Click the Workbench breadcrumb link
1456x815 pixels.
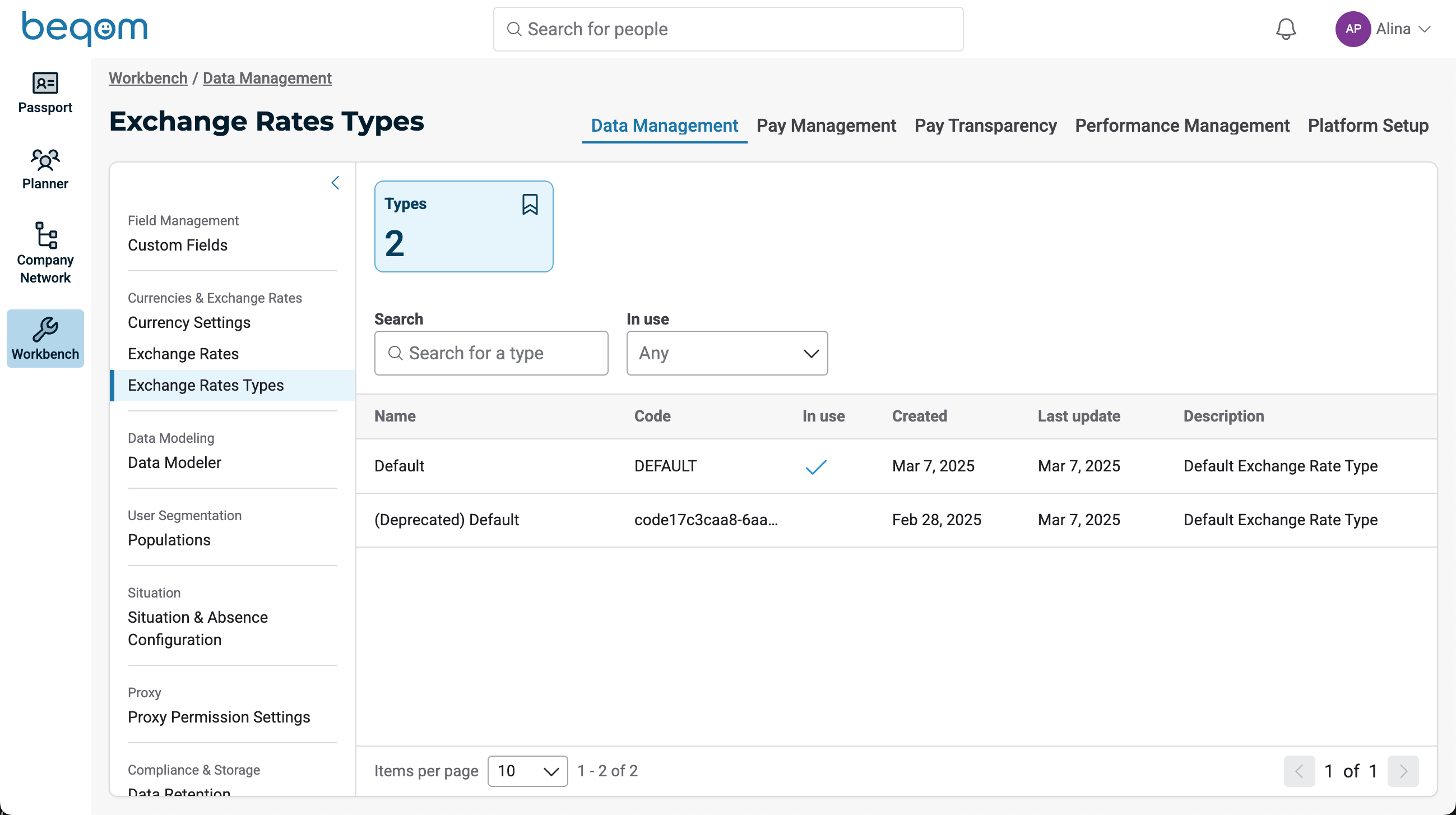tap(148, 78)
